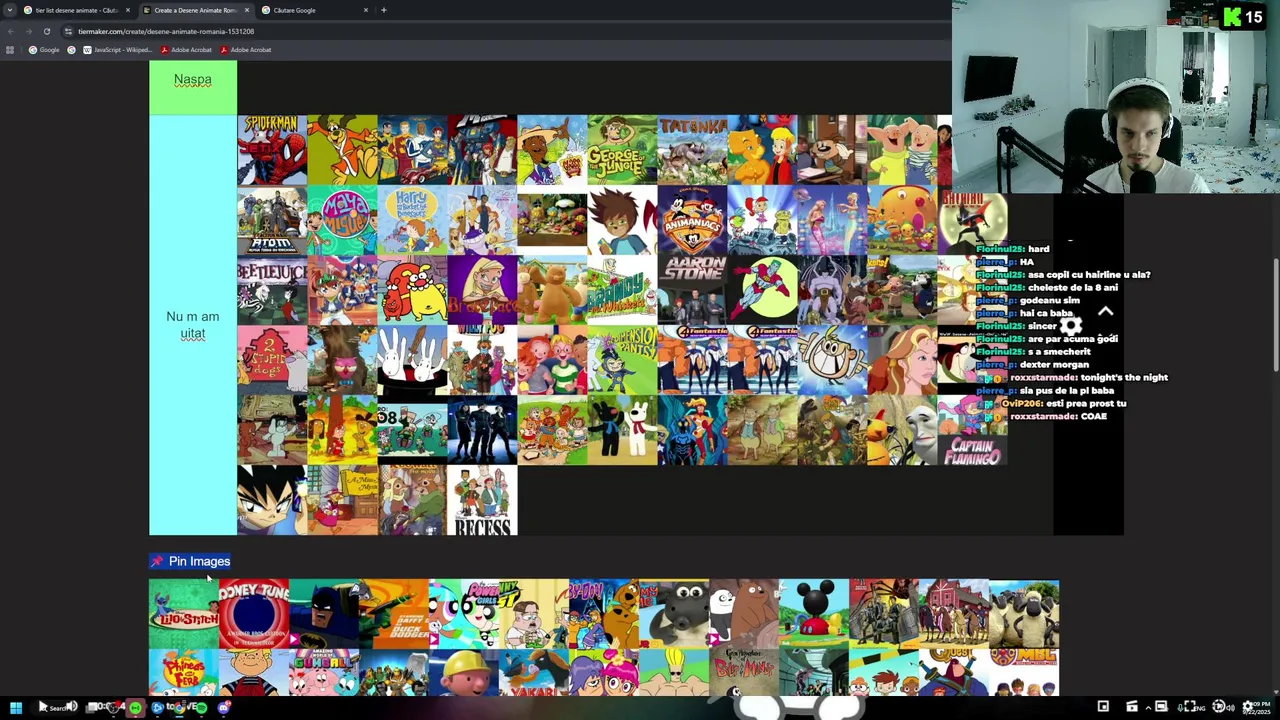The image size is (1280, 720).
Task: Pick the George of the Jungle tile
Action: tap(622, 150)
